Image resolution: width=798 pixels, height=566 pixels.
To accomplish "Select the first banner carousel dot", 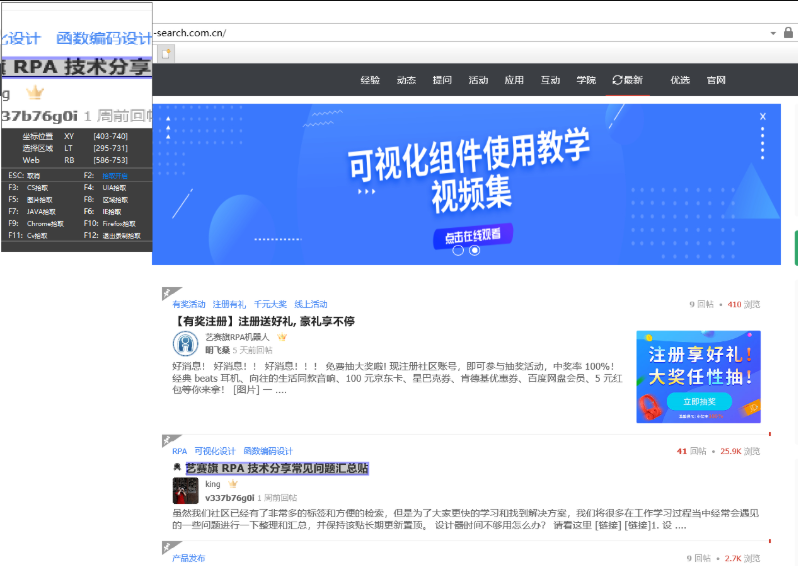I will click(458, 251).
